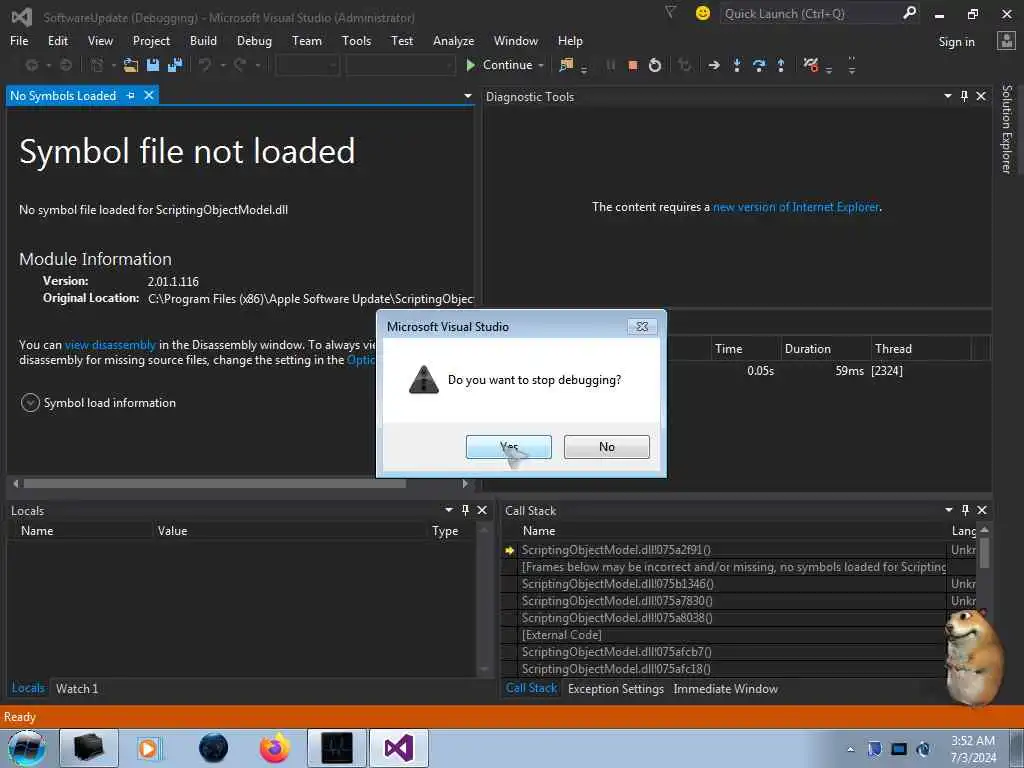1024x768 pixels.
Task: Click the debug process toolbar icon after Continue
Action: click(x=566, y=65)
